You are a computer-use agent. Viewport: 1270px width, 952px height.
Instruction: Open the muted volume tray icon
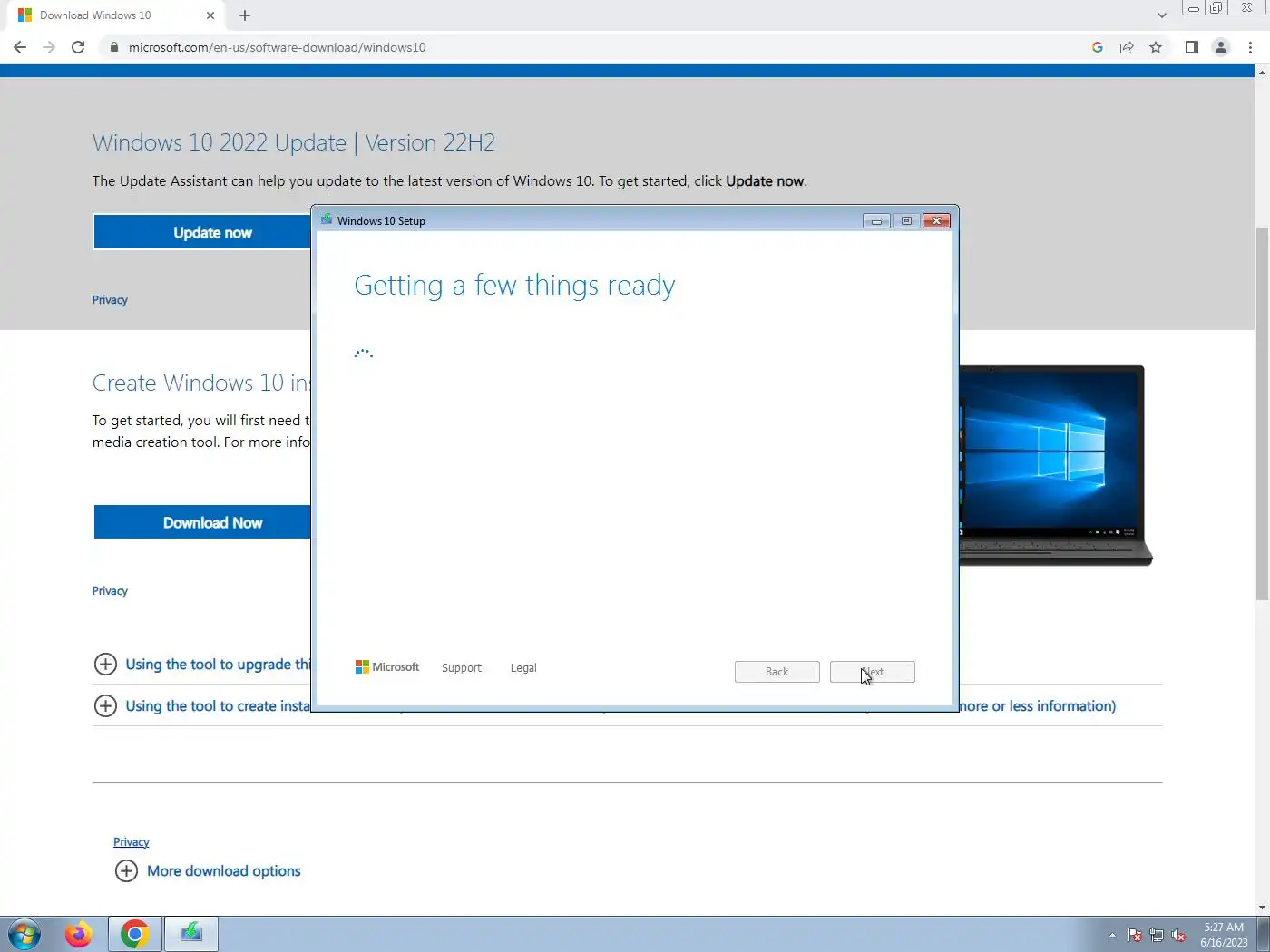[1178, 935]
